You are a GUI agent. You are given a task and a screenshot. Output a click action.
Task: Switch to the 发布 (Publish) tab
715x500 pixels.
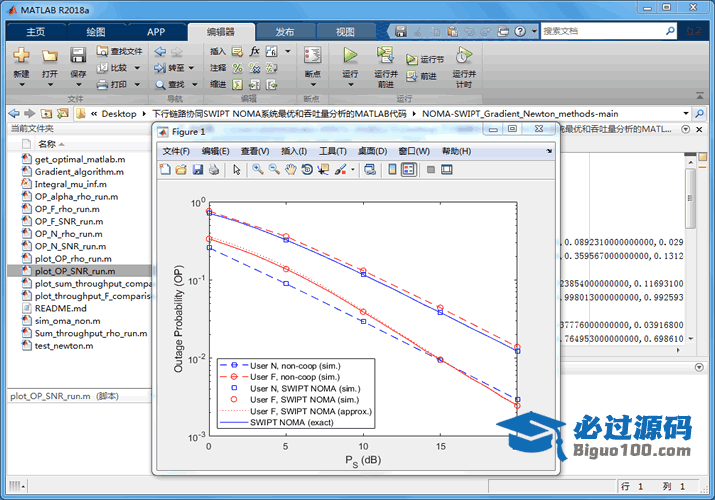point(285,31)
